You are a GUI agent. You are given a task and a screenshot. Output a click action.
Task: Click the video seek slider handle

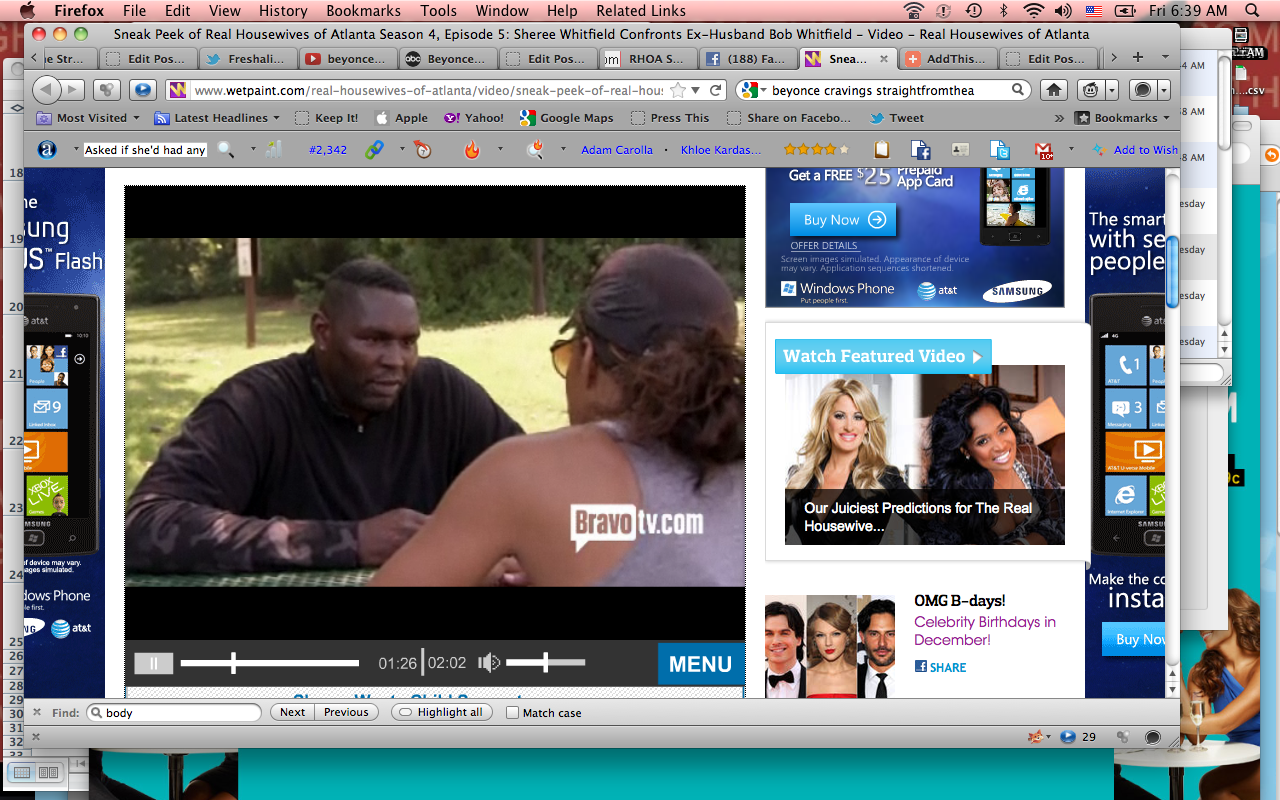coord(233,662)
